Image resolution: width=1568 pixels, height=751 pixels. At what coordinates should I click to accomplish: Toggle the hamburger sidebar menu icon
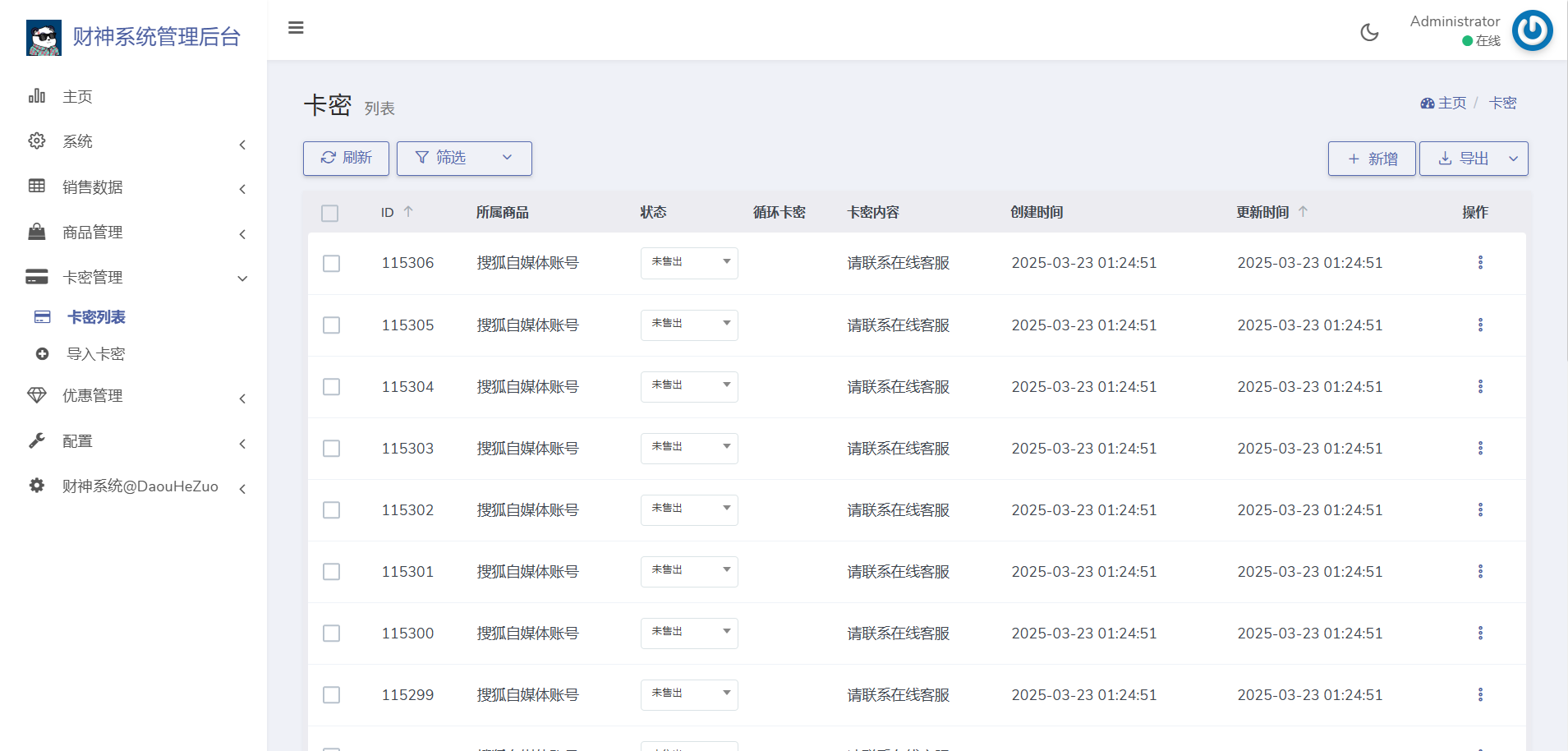point(296,28)
